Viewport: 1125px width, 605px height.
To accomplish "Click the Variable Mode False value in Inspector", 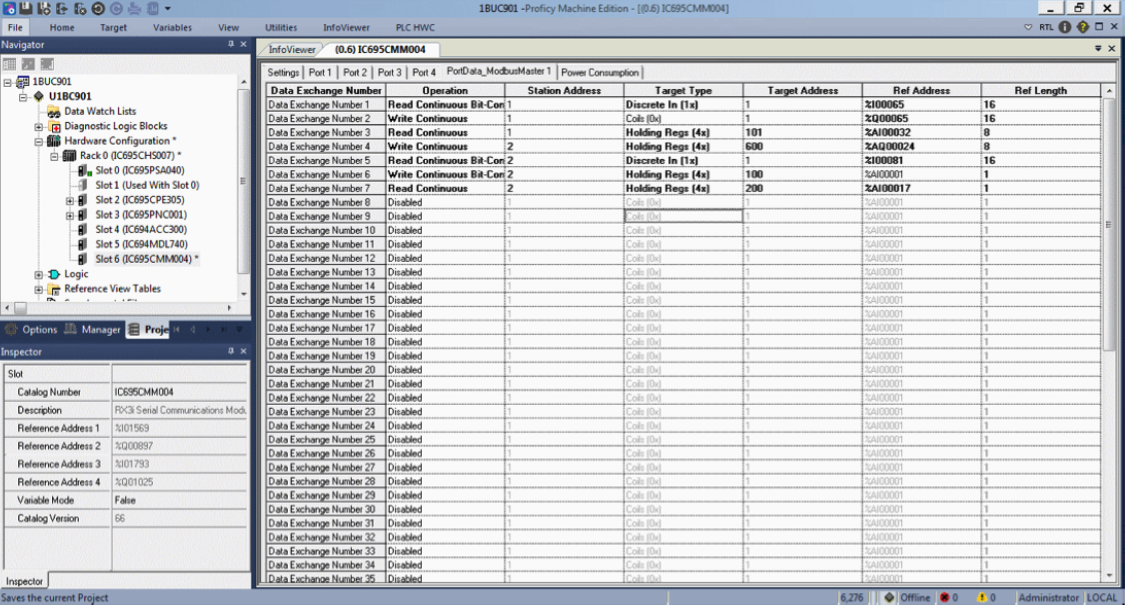I will (179, 500).
